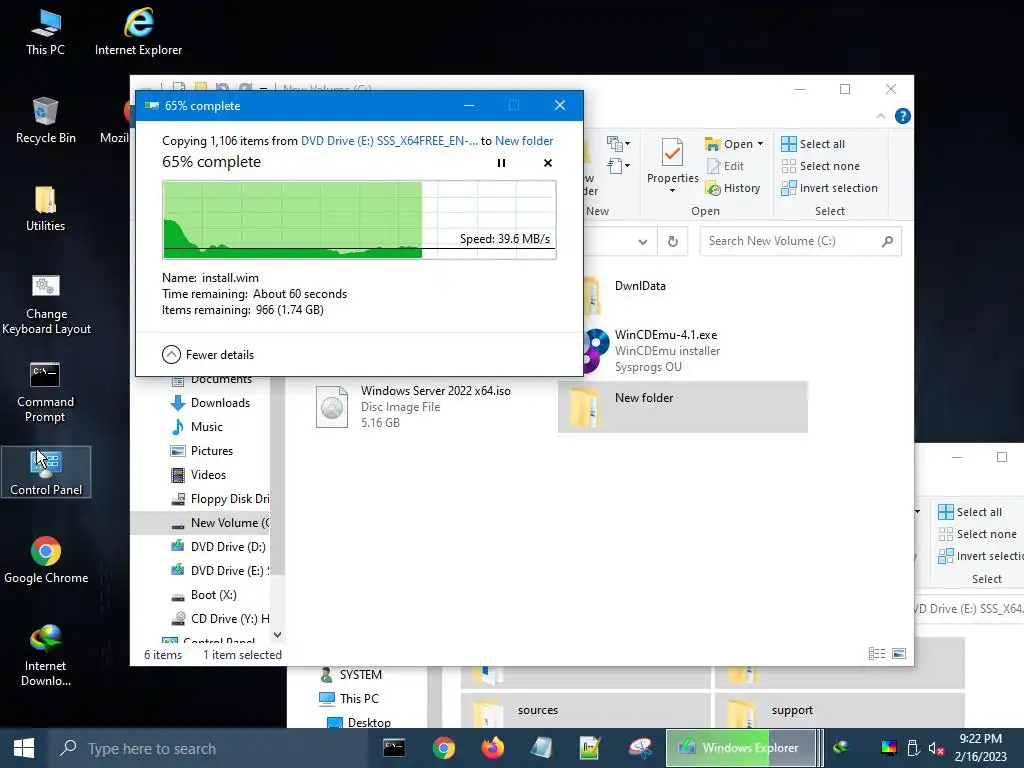Open Chrome from the taskbar

click(443, 748)
